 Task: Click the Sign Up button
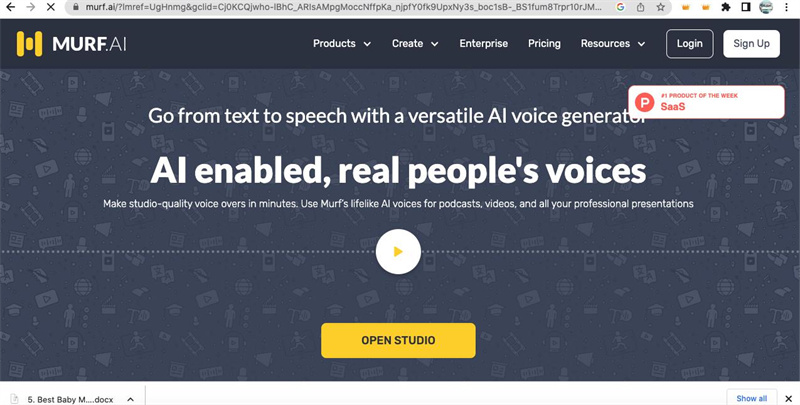tap(751, 44)
